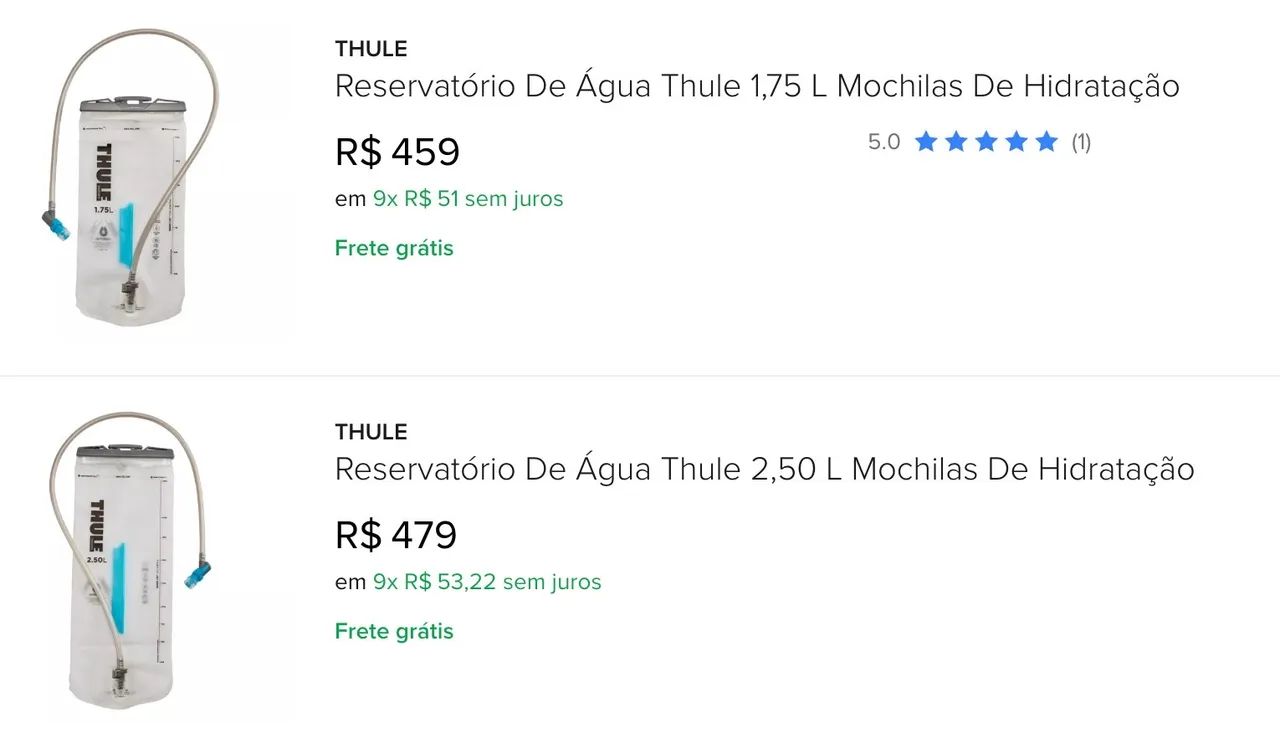Screen dimensions: 1280x745
Task: Click the fourth rating star icon
Action: tap(1015, 141)
